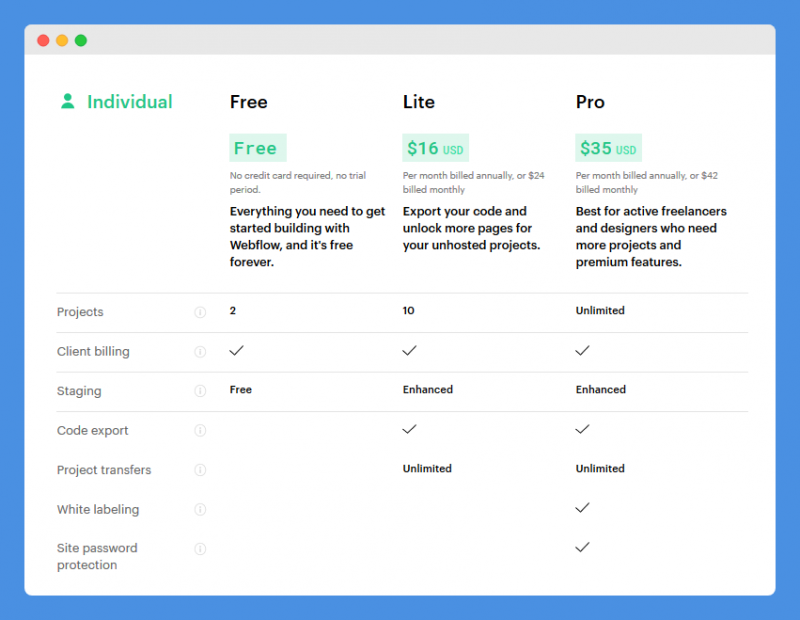The height and width of the screenshot is (620, 800).
Task: Select the Lite plan heading
Action: pyautogui.click(x=418, y=102)
